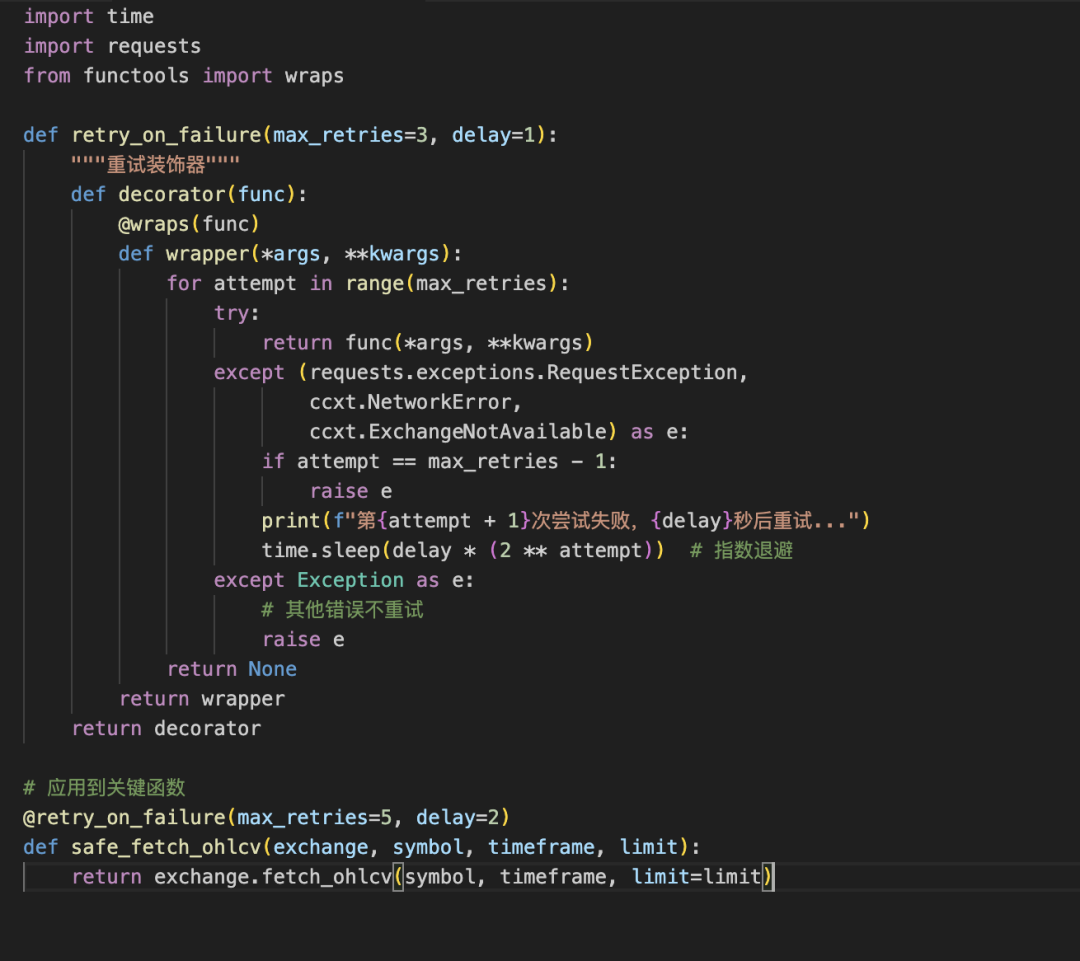Viewport: 1080px width, 961px height.
Task: Click 'exchange.fetch_ohlcv' in the last return line
Action: 273,876
